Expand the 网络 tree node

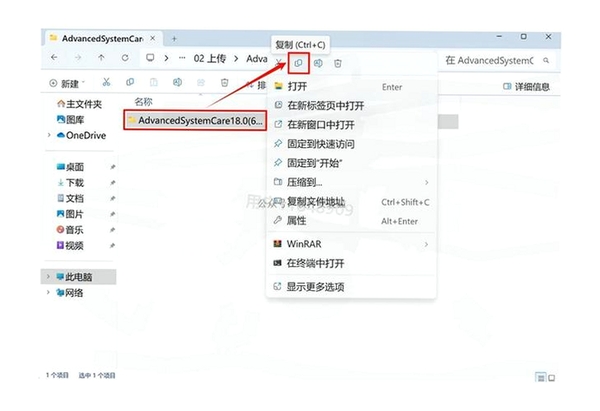point(48,292)
